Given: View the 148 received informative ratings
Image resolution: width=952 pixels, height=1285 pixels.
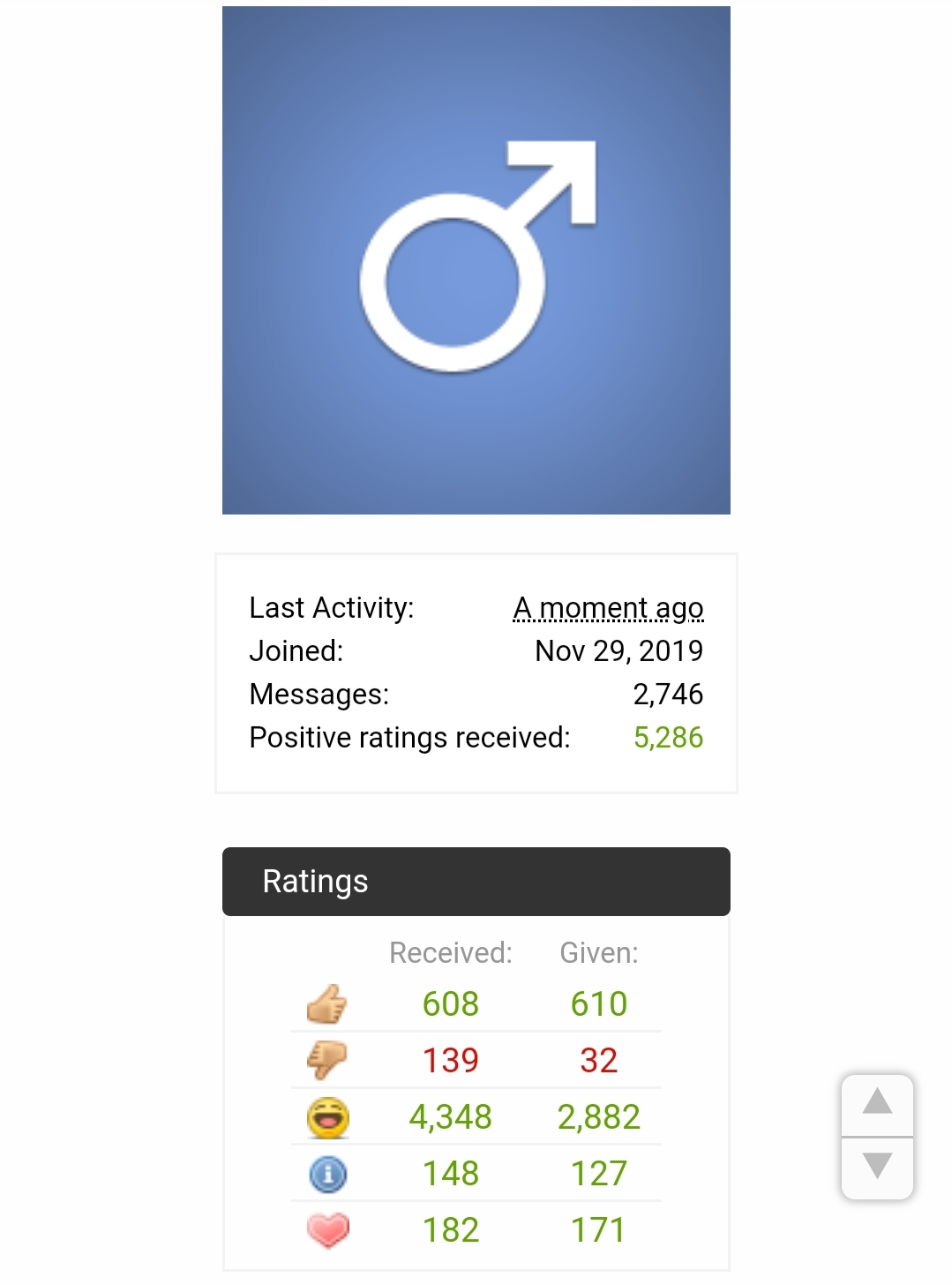Looking at the screenshot, I should tap(450, 1174).
